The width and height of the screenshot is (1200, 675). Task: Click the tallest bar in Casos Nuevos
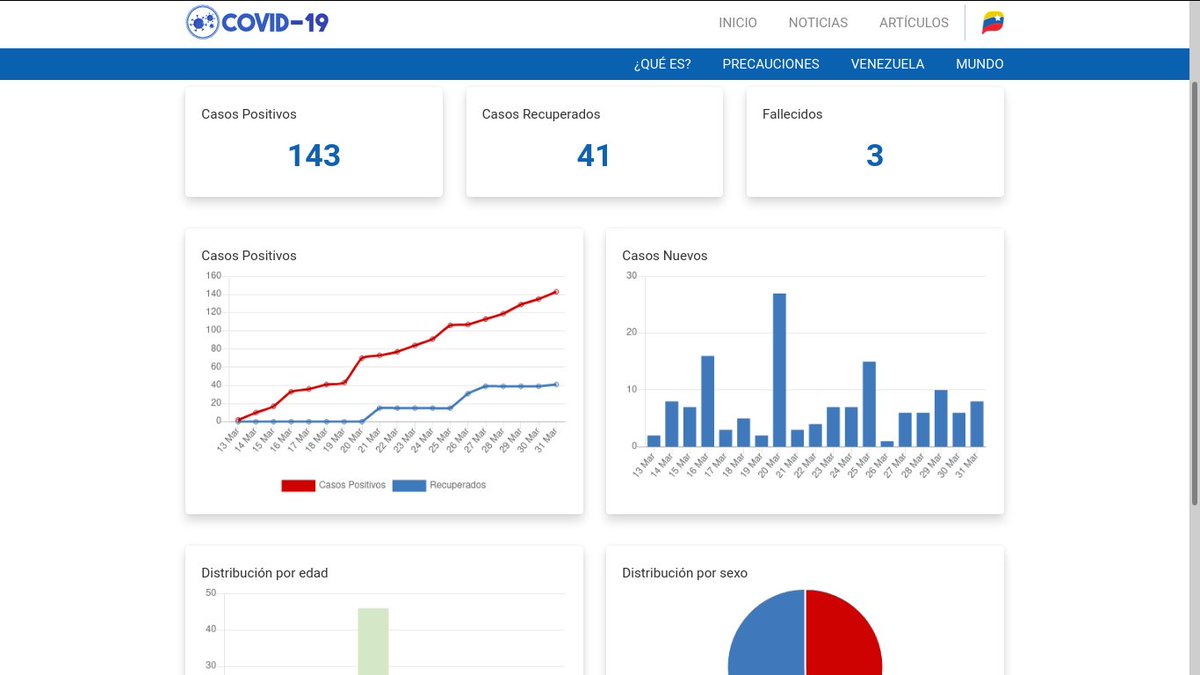(779, 369)
